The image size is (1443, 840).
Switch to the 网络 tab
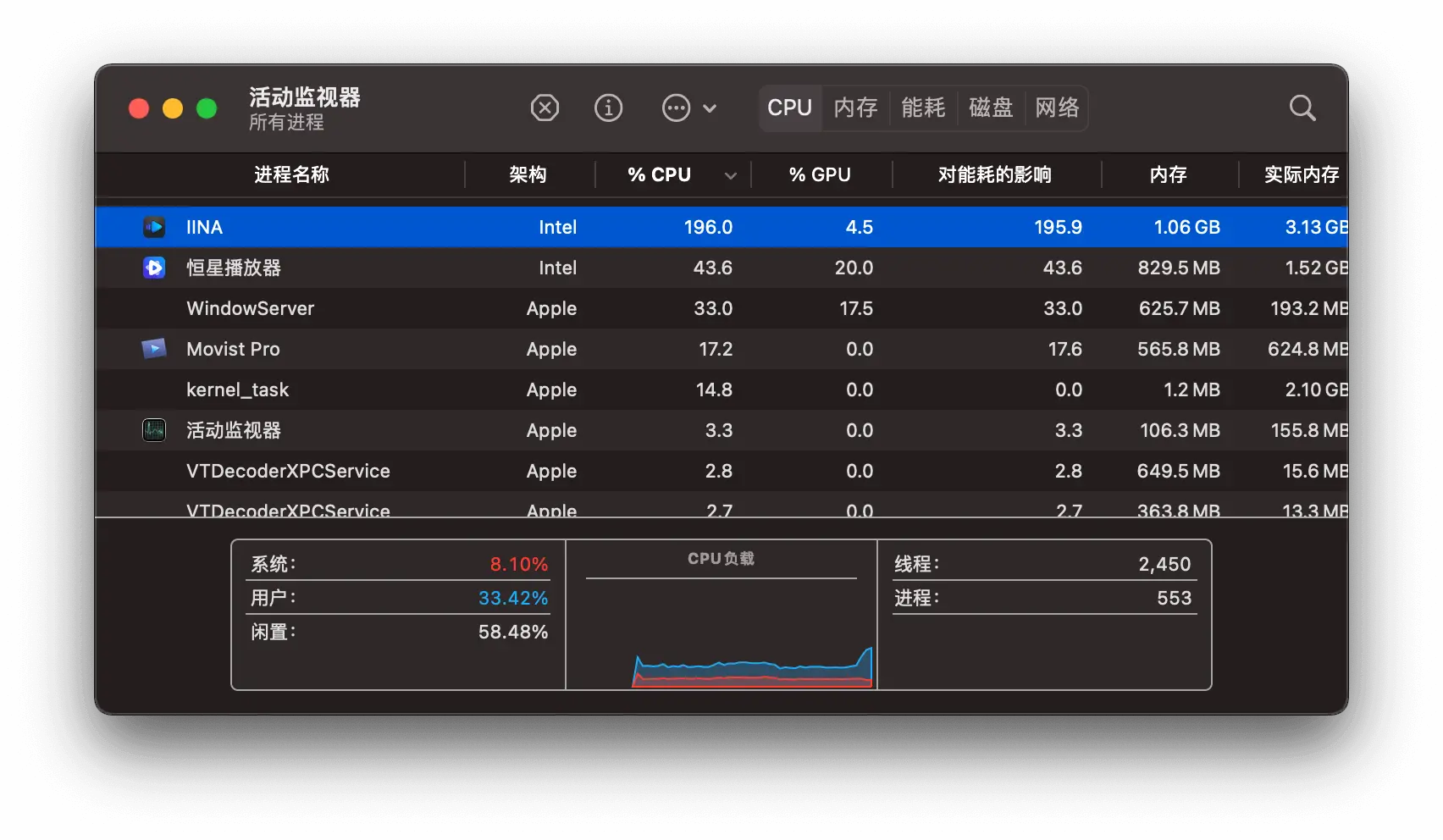(1057, 108)
